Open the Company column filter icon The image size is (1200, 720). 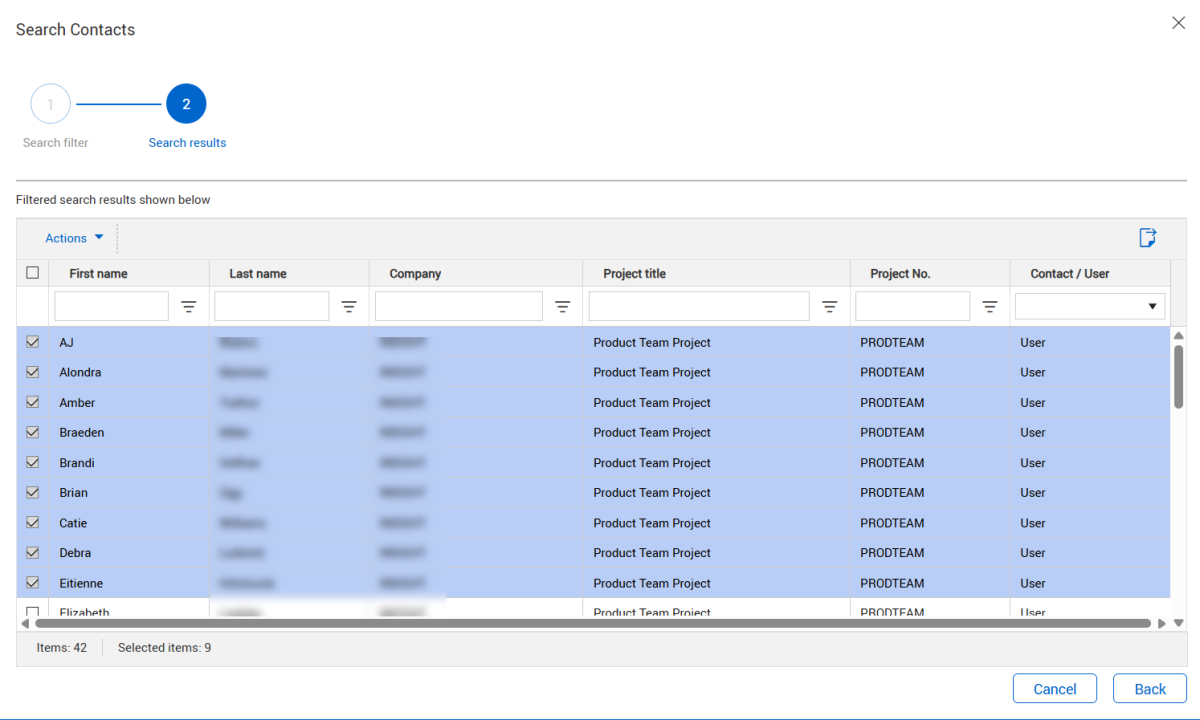click(563, 307)
